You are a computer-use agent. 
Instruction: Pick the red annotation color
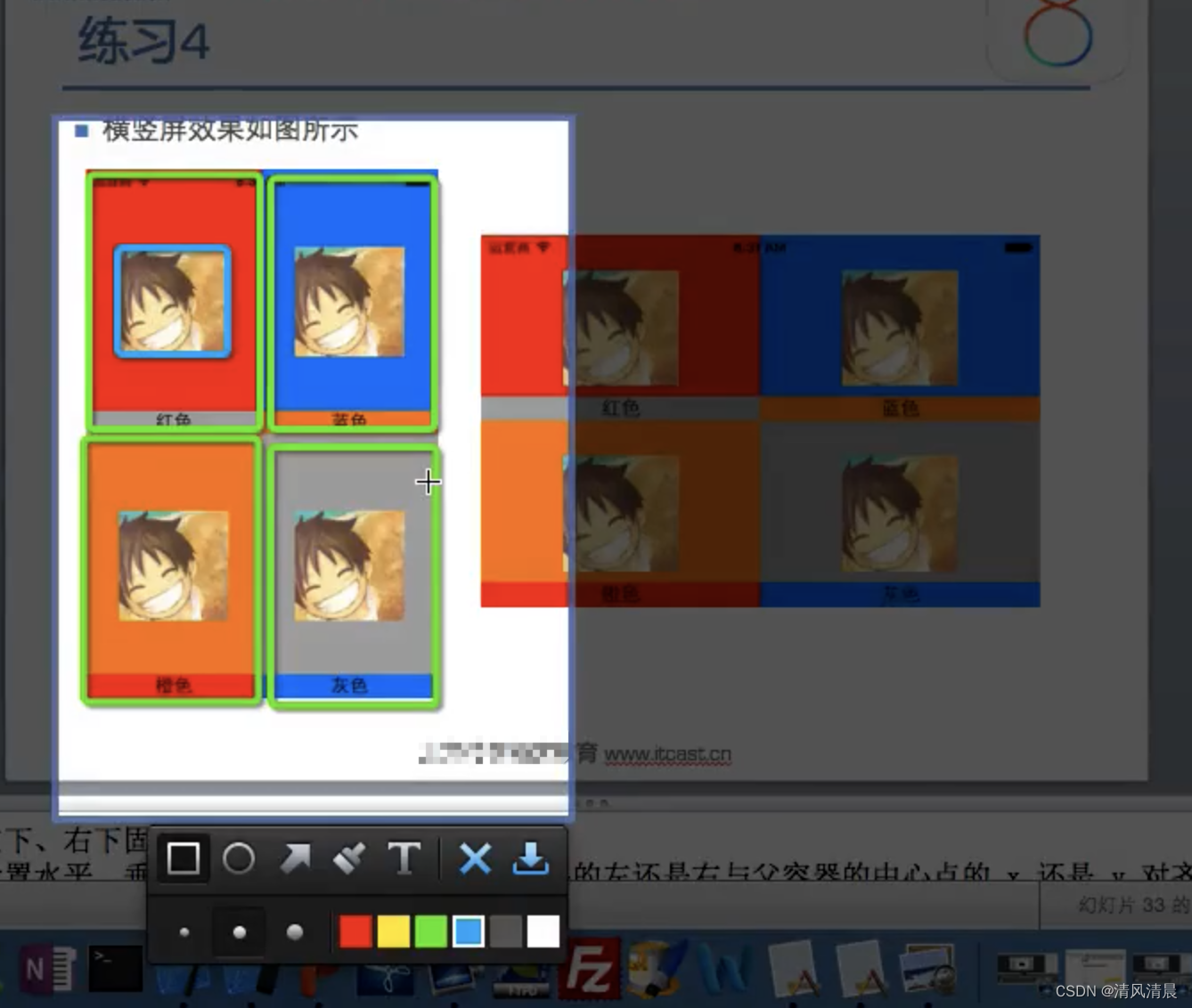click(355, 932)
